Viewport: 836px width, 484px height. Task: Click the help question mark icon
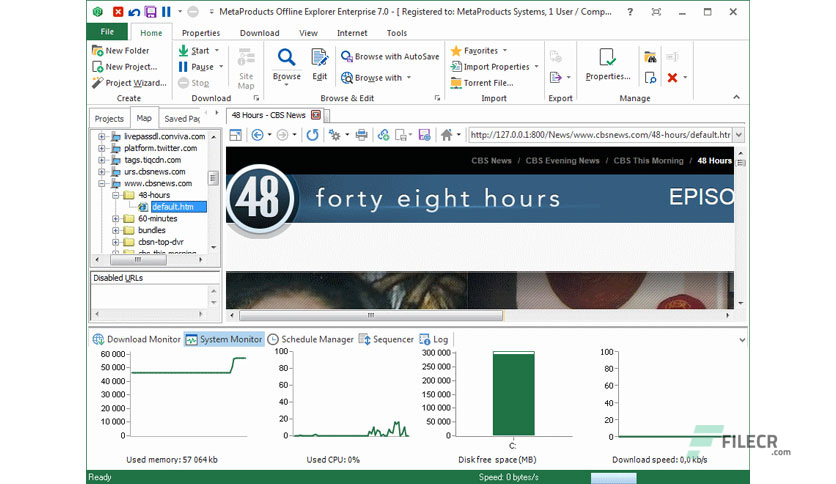tap(630, 12)
